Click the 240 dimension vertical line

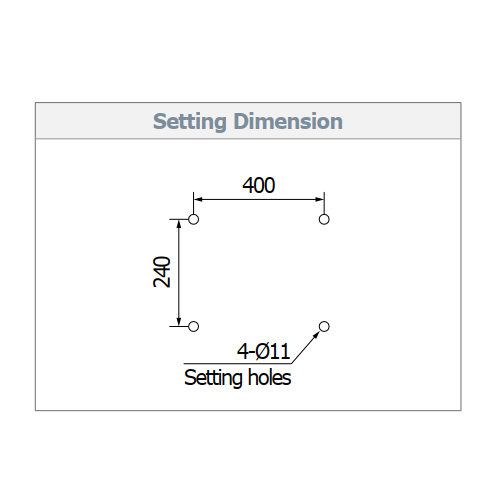(179, 273)
